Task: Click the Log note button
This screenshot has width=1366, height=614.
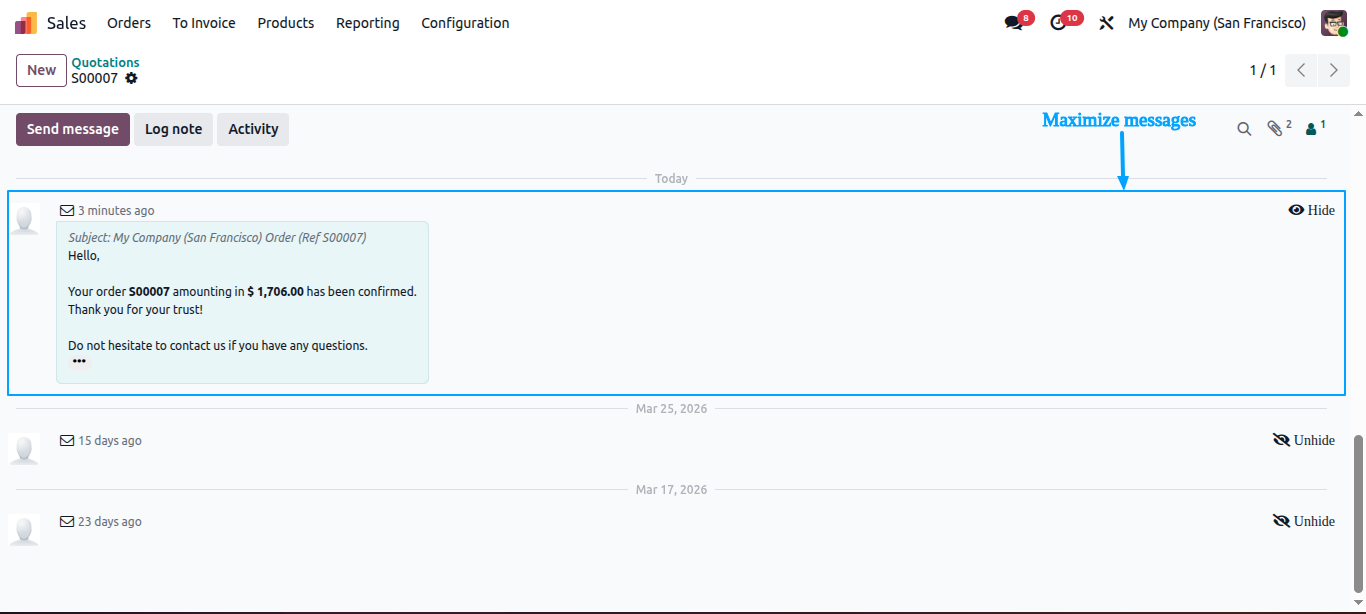Action: click(173, 129)
